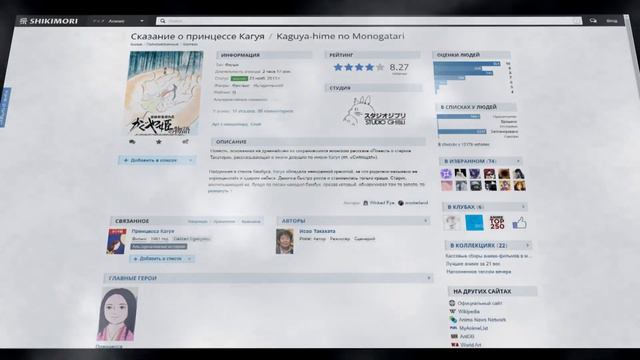
Task: Click the first breadcrumb link under the title
Action: (136, 44)
